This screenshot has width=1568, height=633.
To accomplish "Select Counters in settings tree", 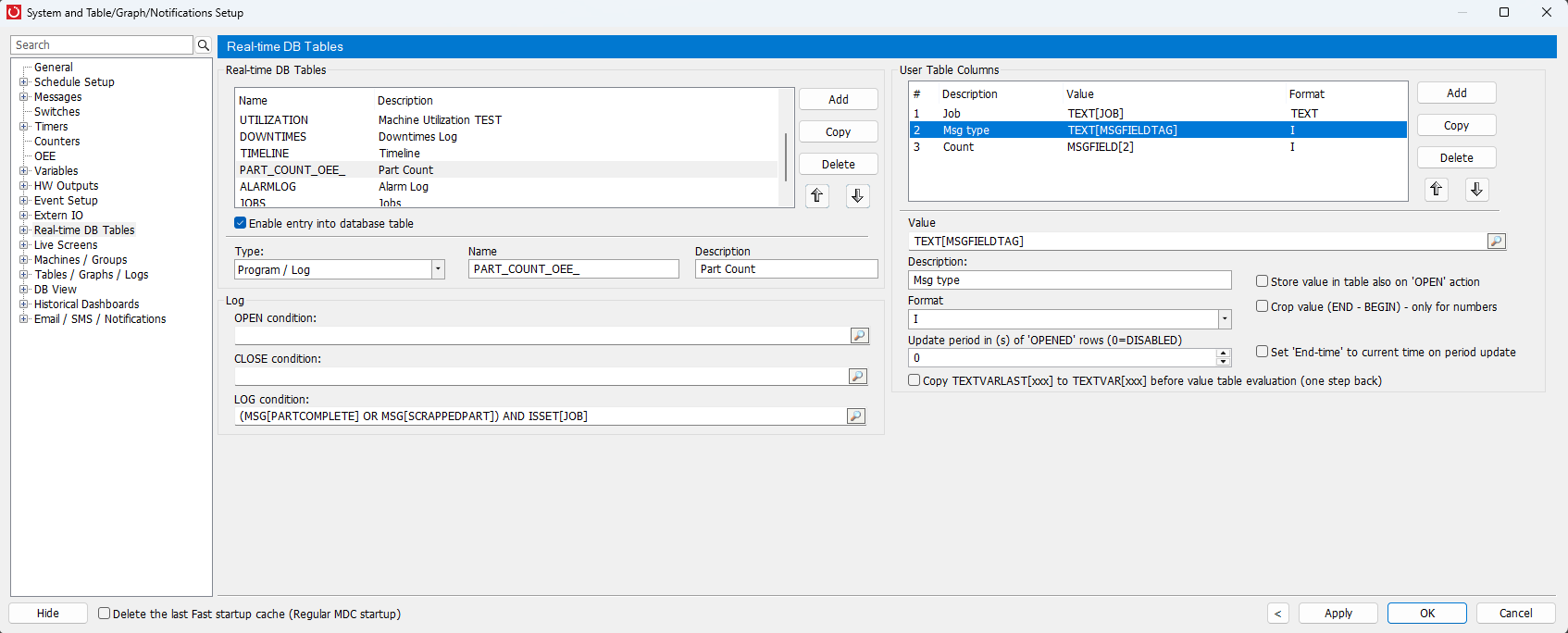I will [x=57, y=142].
